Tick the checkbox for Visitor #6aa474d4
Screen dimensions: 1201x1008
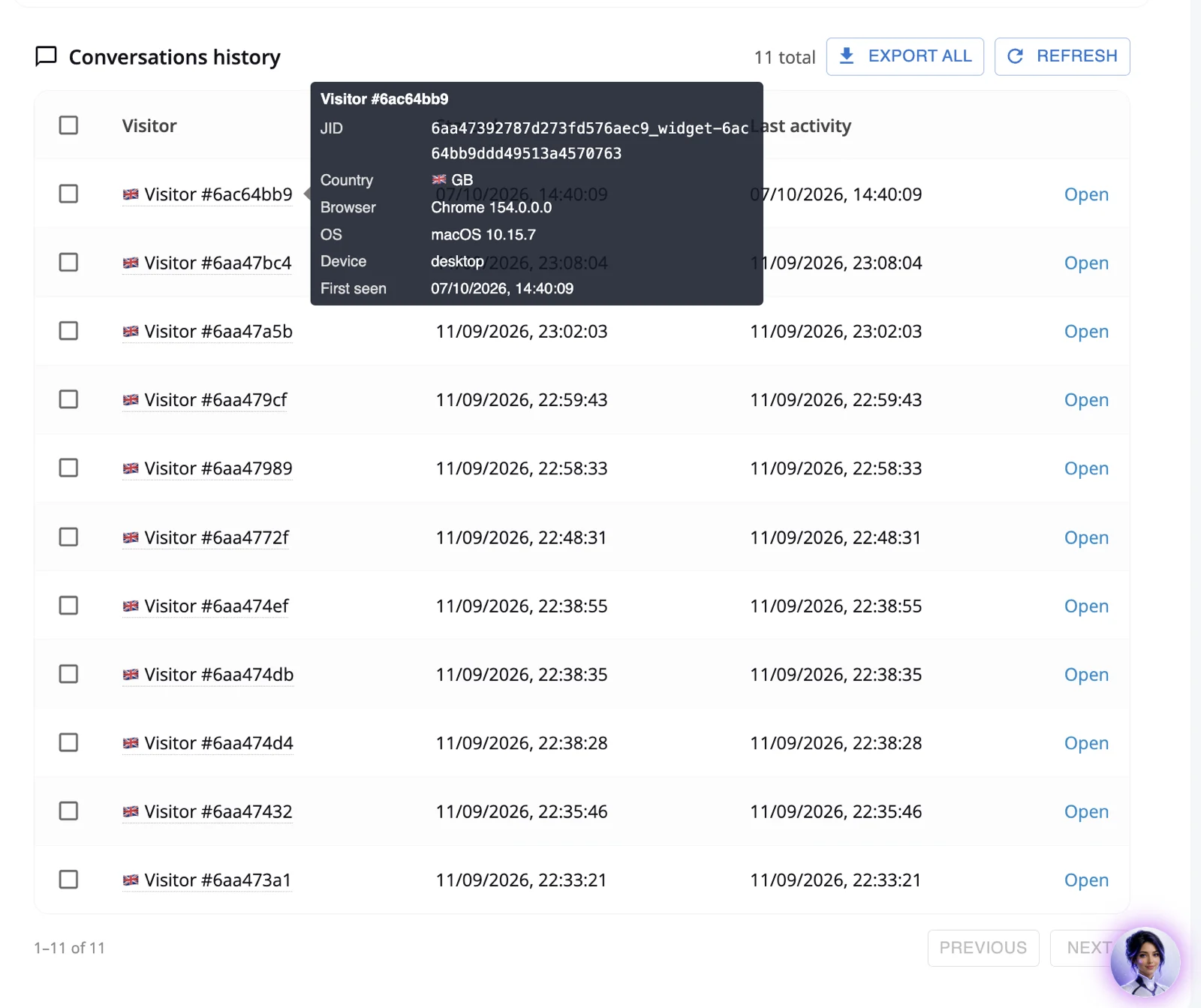68,742
